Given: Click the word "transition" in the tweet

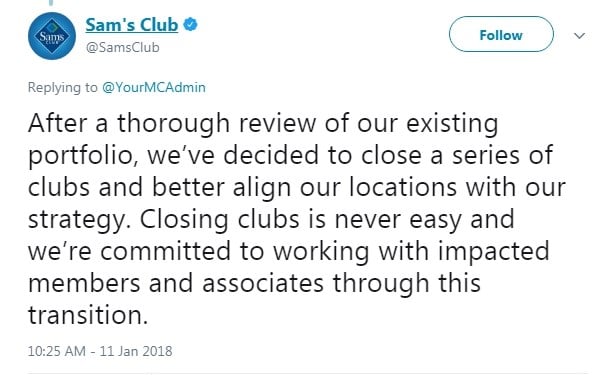Looking at the screenshot, I should [85, 315].
